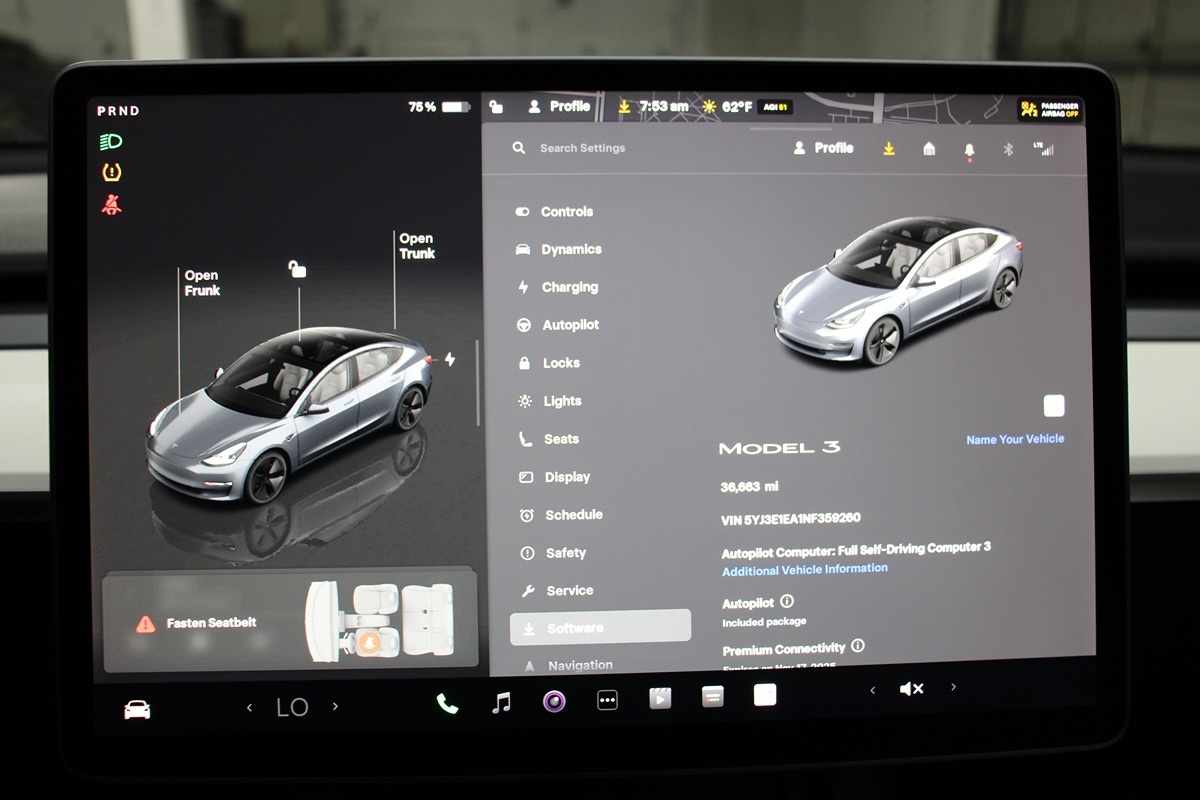This screenshot has width=1200, height=800.
Task: Select Software in the settings sidebar
Action: (x=600, y=627)
